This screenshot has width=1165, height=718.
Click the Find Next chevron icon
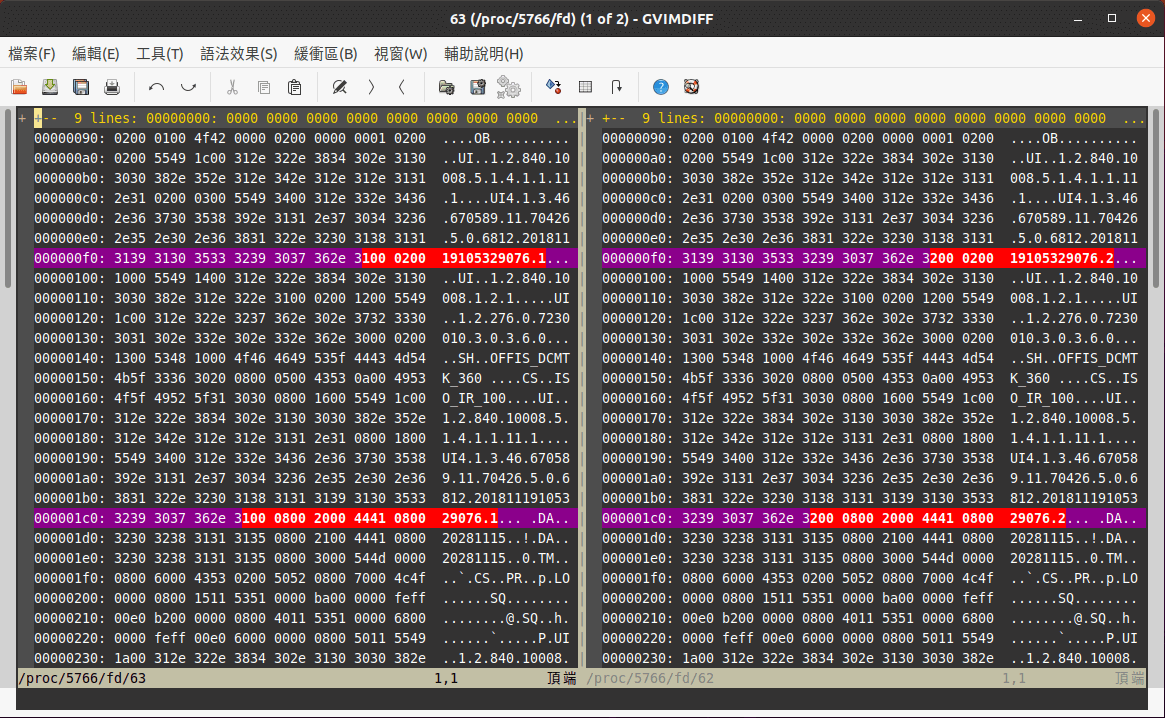[371, 87]
